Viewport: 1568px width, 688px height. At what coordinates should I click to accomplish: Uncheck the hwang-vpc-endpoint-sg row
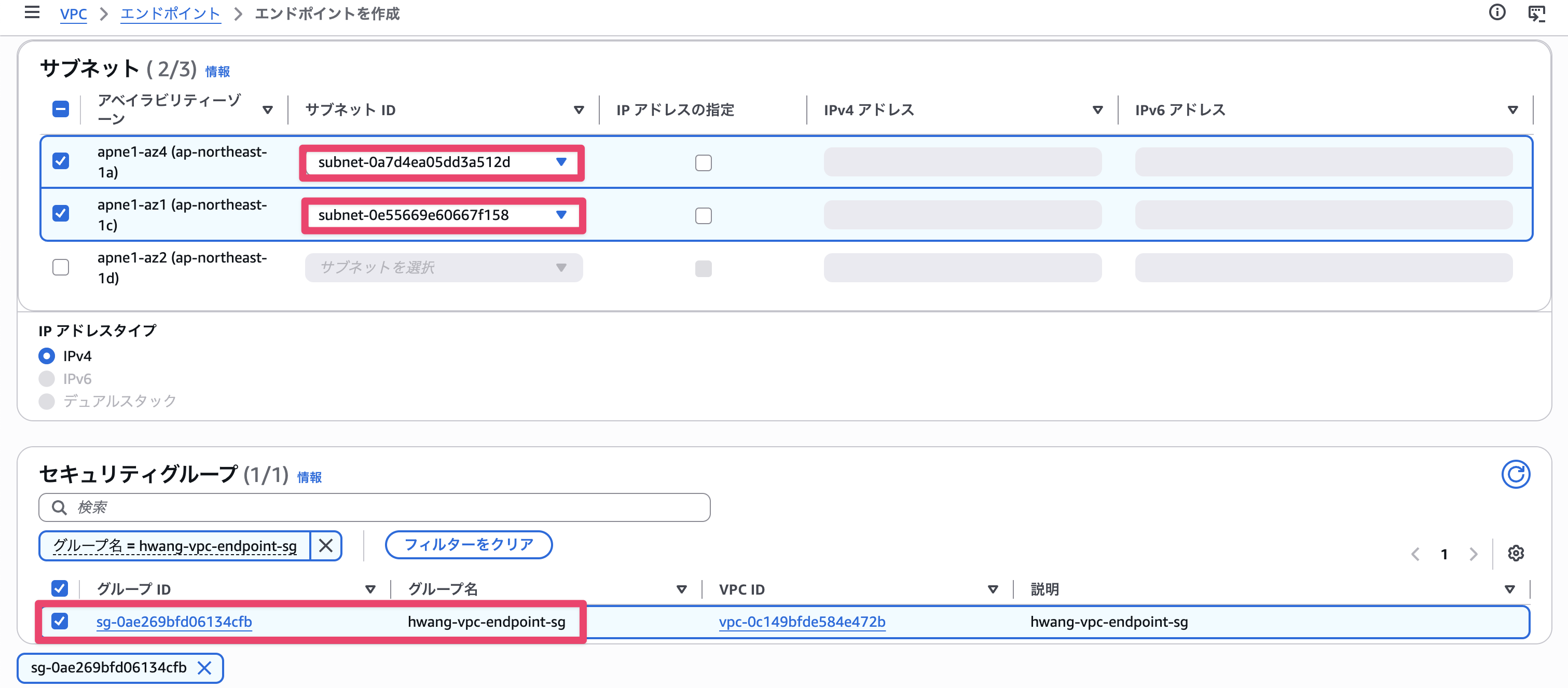tap(60, 621)
